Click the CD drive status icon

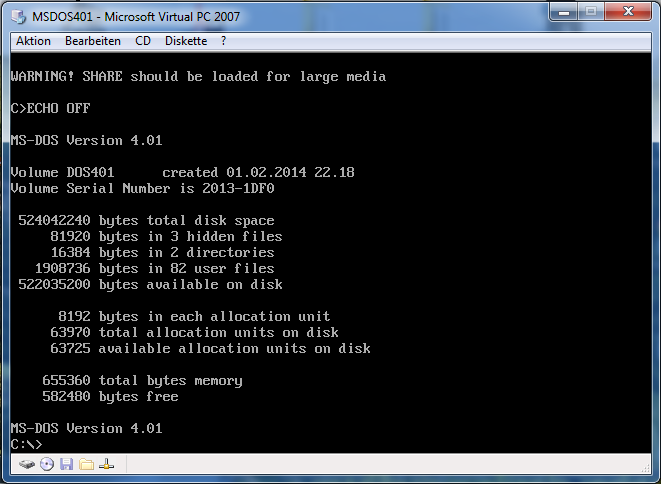[47, 465]
